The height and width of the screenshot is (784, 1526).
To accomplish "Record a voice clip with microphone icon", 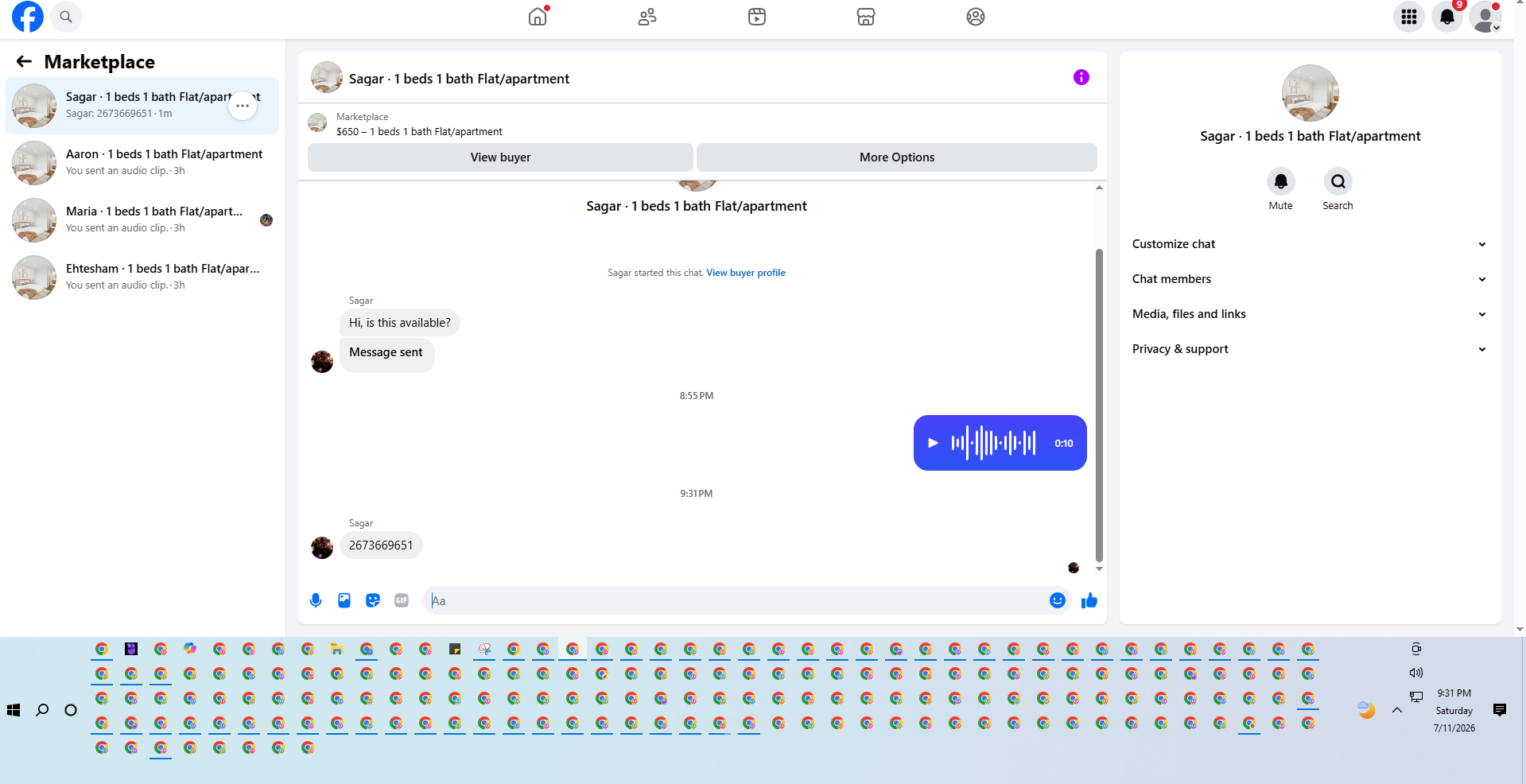I will 316,600.
